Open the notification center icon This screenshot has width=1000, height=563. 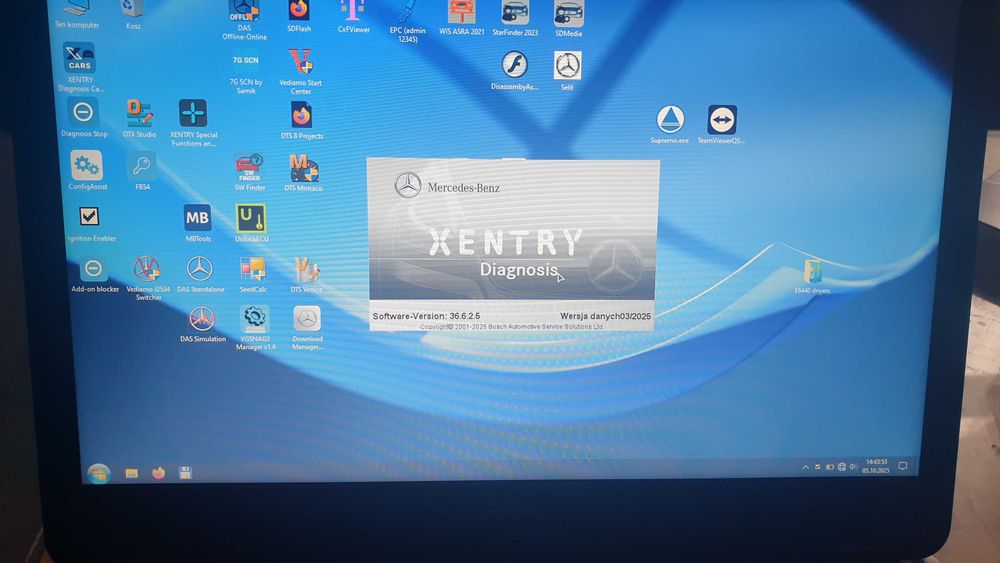[x=902, y=466]
